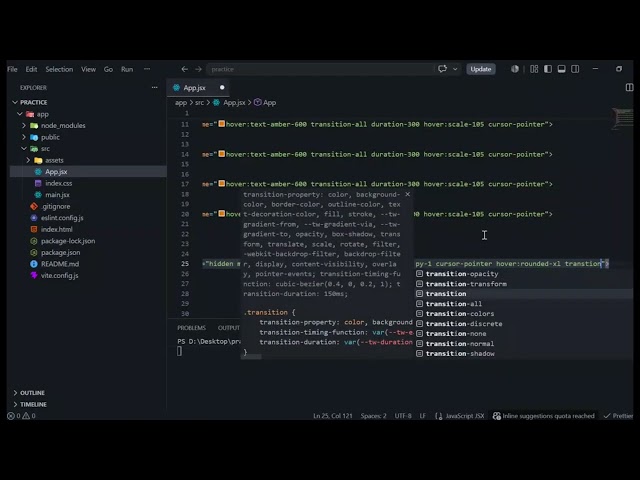Change language mode JavaScript JSX
The height and width of the screenshot is (480, 640).
click(x=464, y=416)
